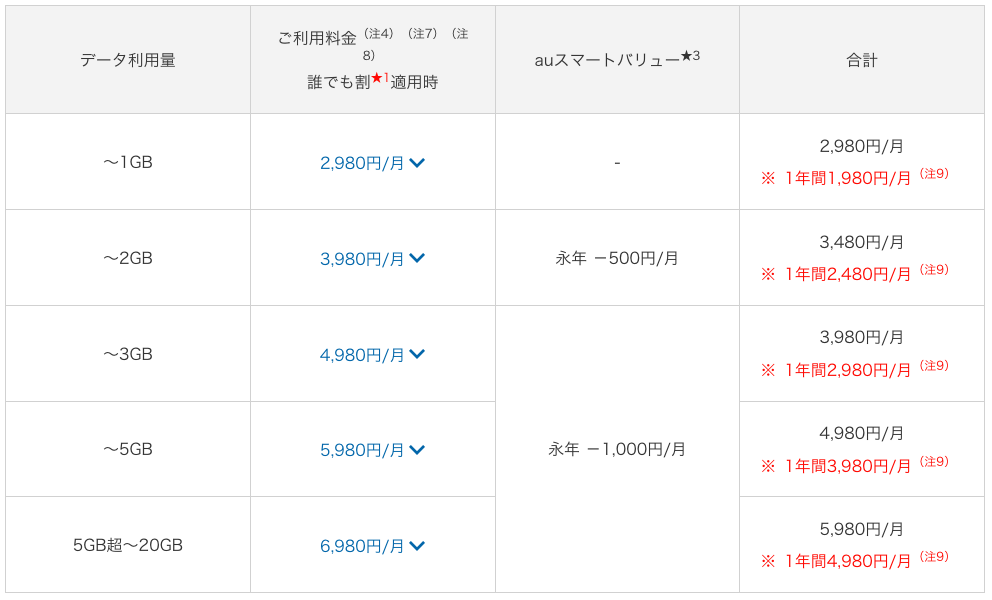Click 注9 next to 1年間4,980円/月
Image resolution: width=992 pixels, height=600 pixels.
(934, 556)
